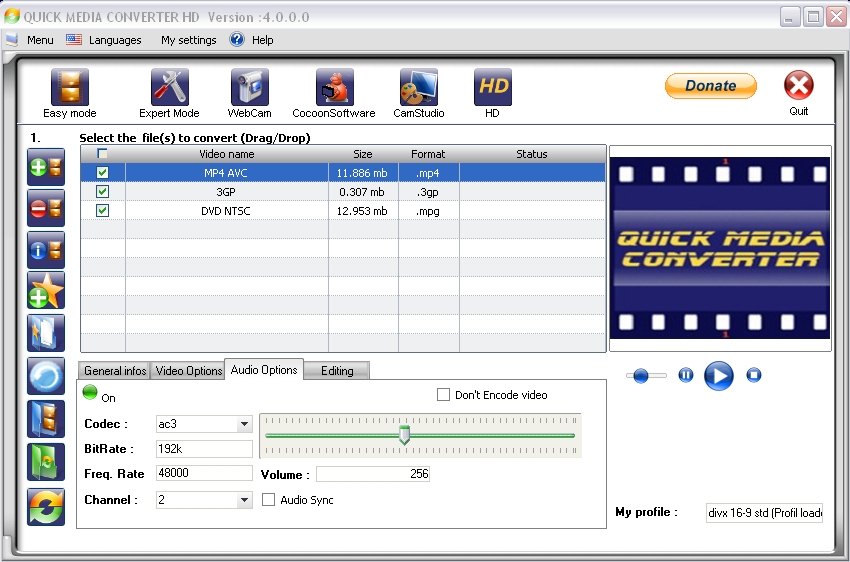Toggle the select-all header checkbox
The height and width of the screenshot is (562, 850).
click(x=102, y=153)
